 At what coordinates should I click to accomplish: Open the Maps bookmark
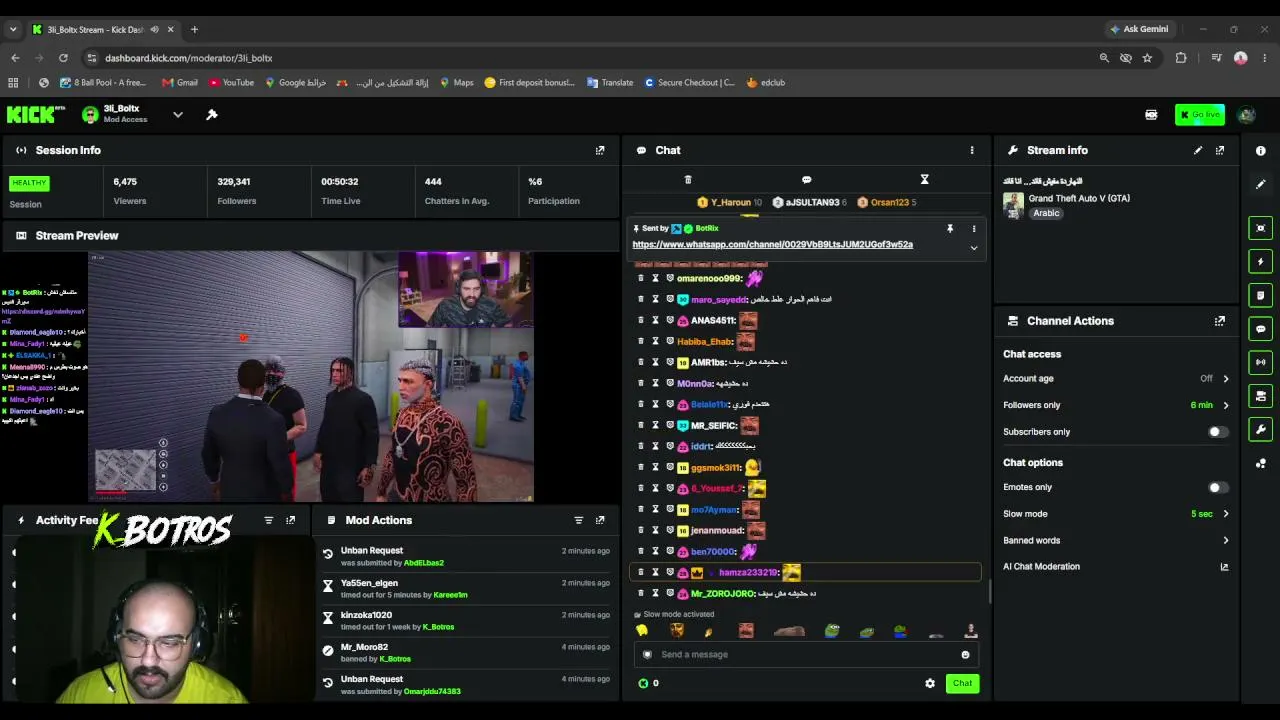click(456, 83)
